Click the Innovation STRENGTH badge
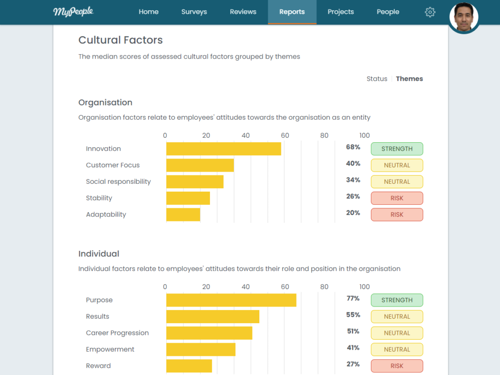This screenshot has width=500, height=375. point(397,149)
